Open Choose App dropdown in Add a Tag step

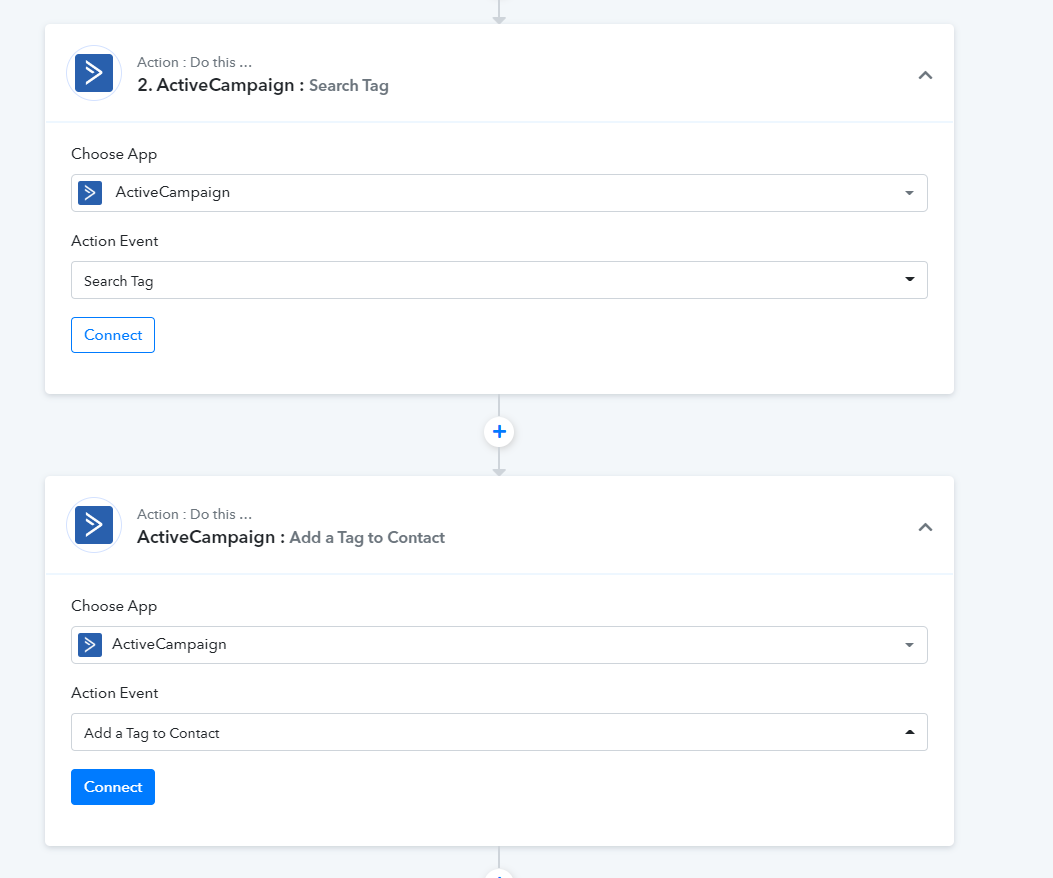(499, 645)
